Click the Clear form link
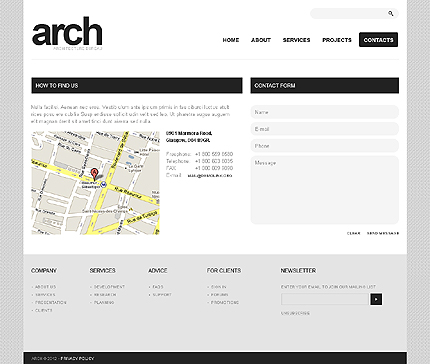This screenshot has width=430, height=364. [353, 233]
